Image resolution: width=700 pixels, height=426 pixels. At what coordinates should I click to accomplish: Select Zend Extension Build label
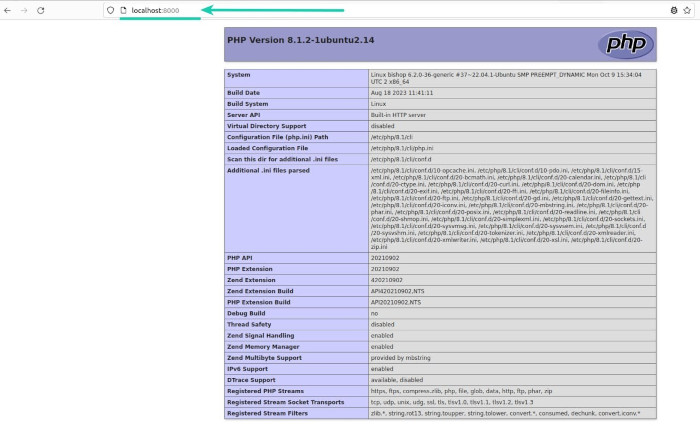pos(260,291)
